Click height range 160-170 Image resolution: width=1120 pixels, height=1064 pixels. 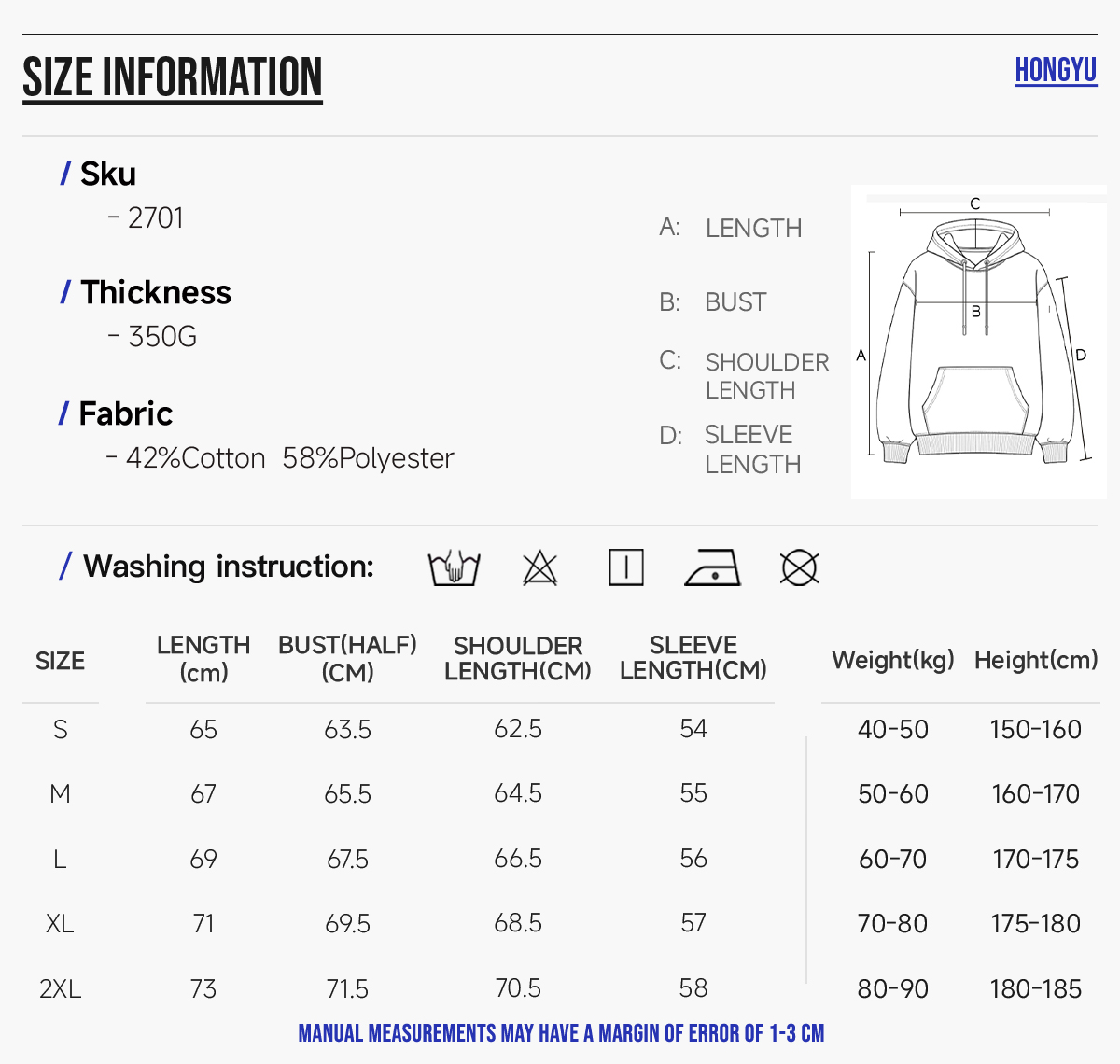pyautogui.click(x=1036, y=793)
